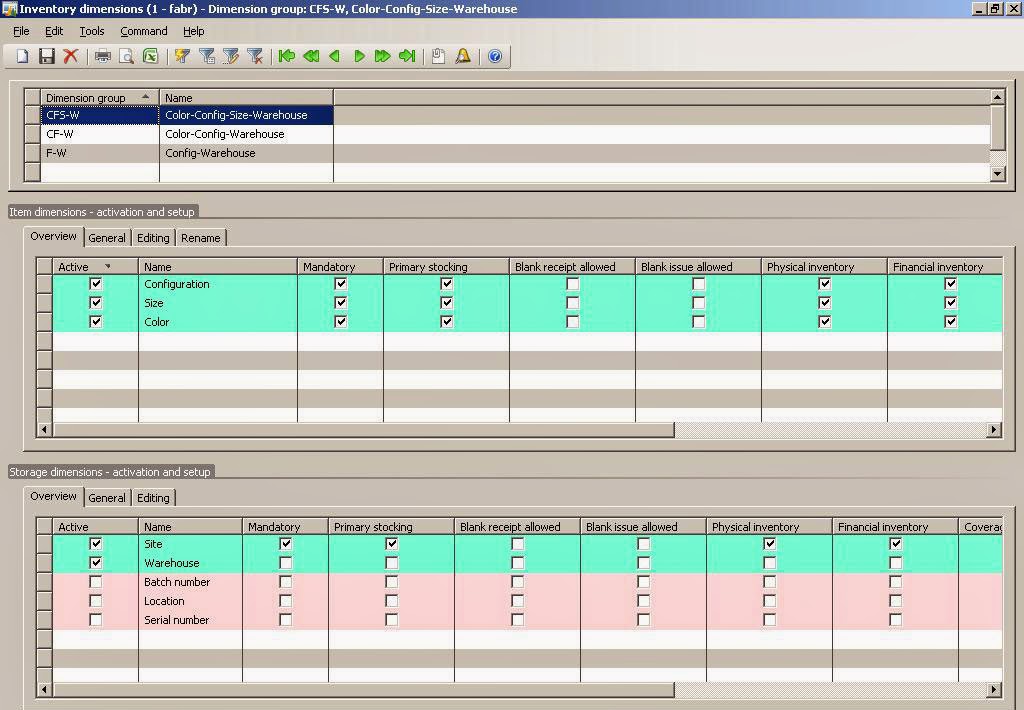Open the Tools menu

coord(91,31)
